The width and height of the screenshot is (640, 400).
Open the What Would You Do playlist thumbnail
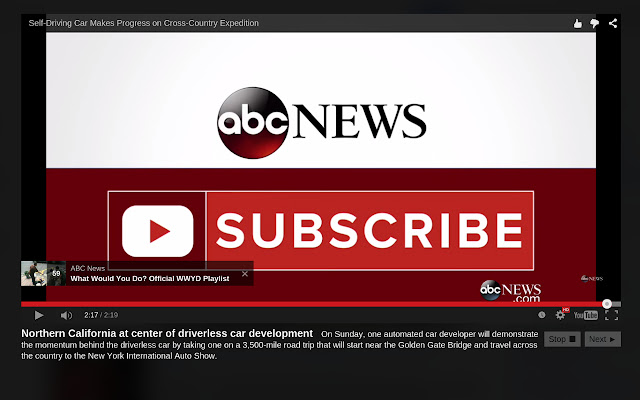click(43, 273)
